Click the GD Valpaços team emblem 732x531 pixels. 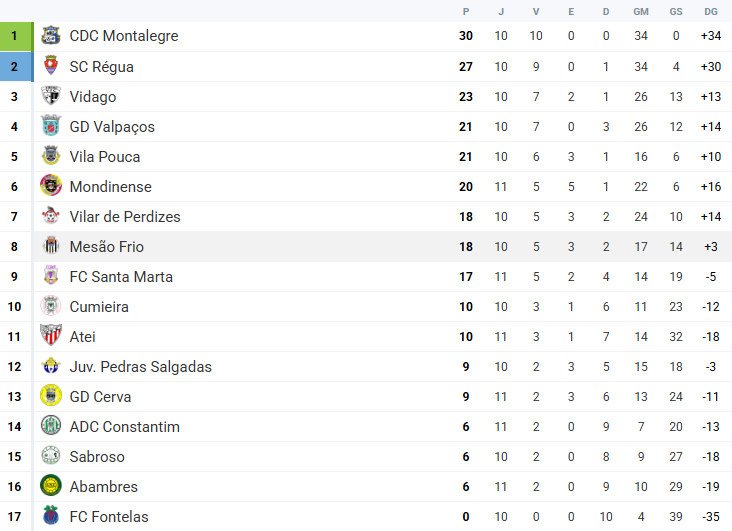[x=50, y=126]
